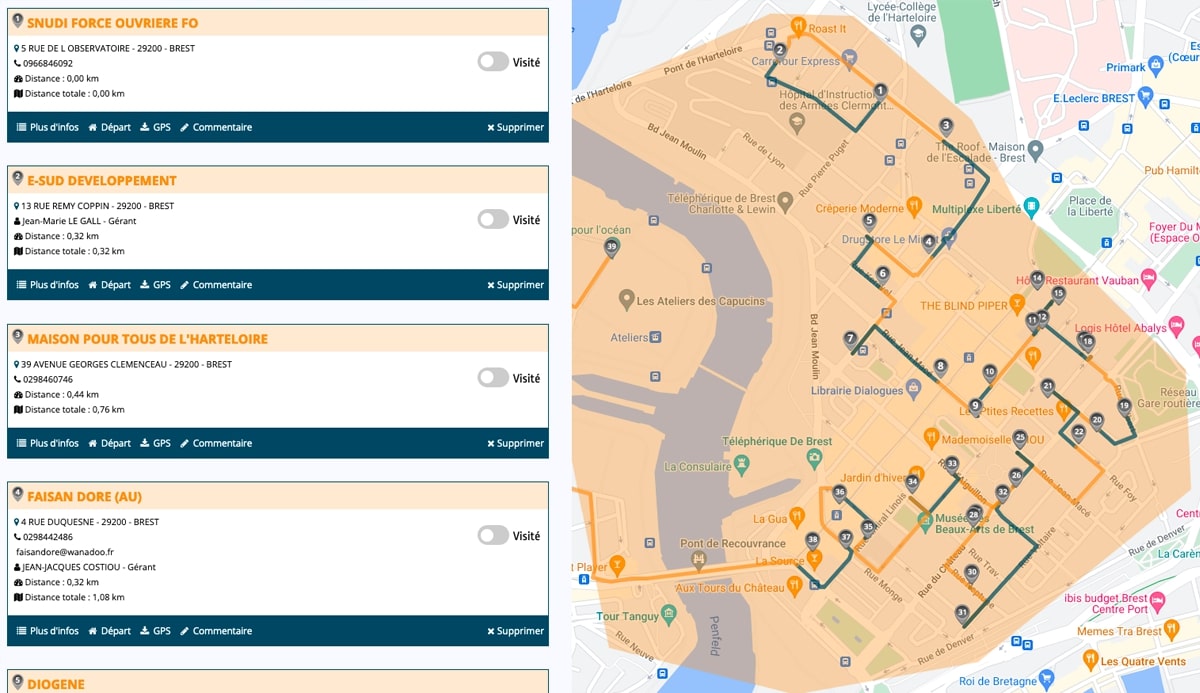Click map marker number 39

(611, 248)
